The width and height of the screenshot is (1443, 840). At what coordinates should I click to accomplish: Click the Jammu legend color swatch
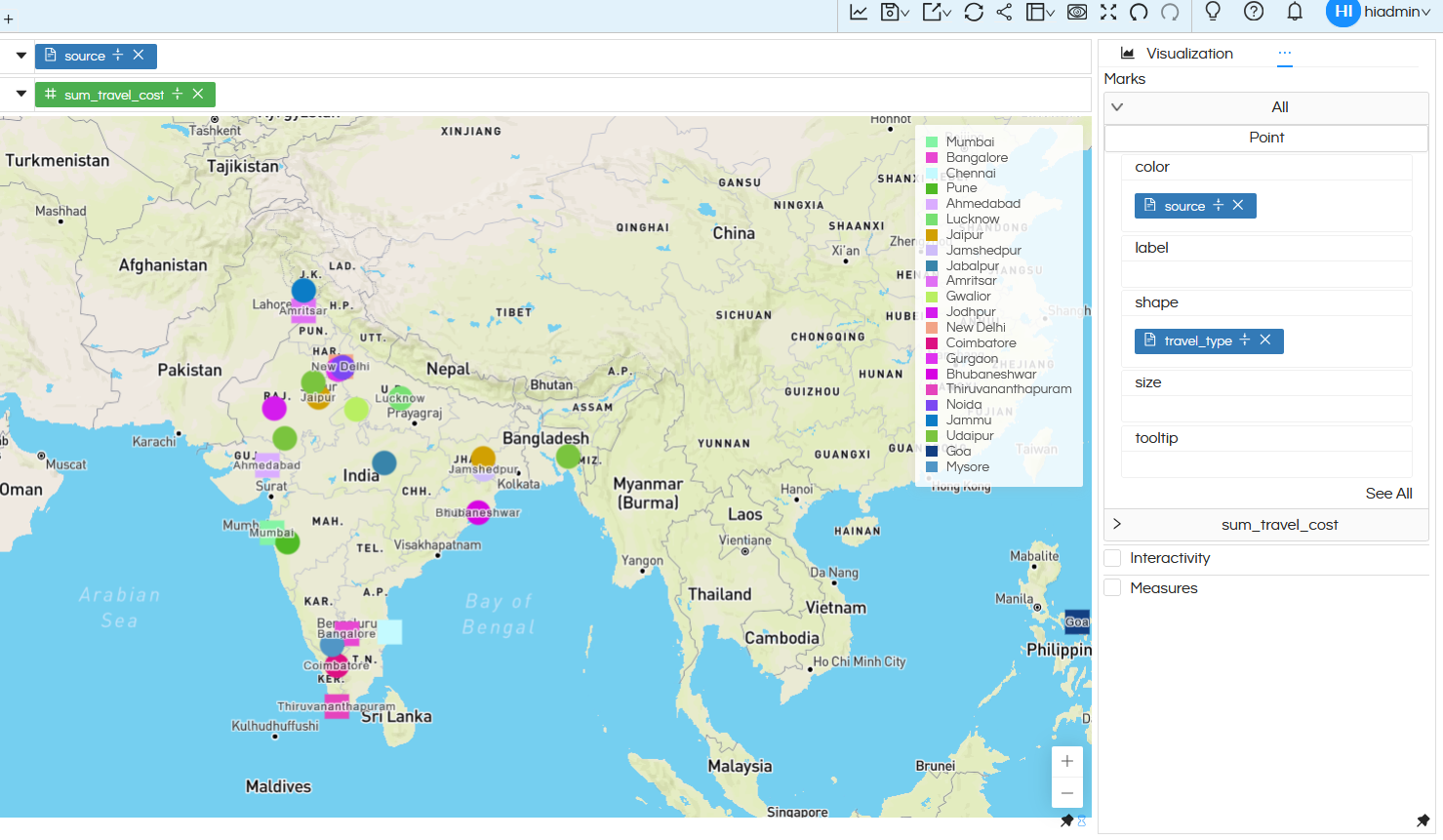tap(932, 420)
